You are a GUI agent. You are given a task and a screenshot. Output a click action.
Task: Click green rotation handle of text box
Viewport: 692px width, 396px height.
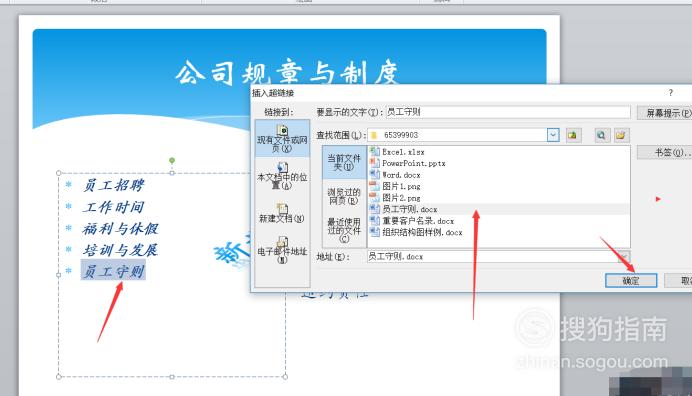pyautogui.click(x=172, y=160)
